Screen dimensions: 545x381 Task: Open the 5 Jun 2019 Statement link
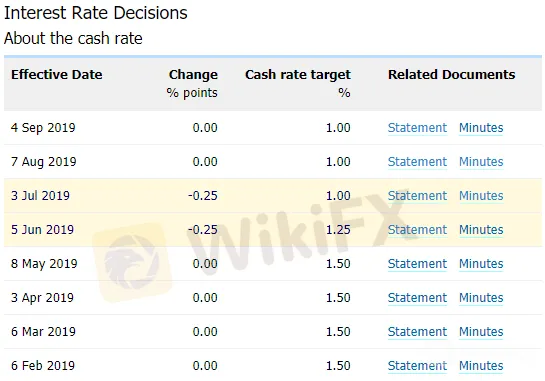click(417, 230)
